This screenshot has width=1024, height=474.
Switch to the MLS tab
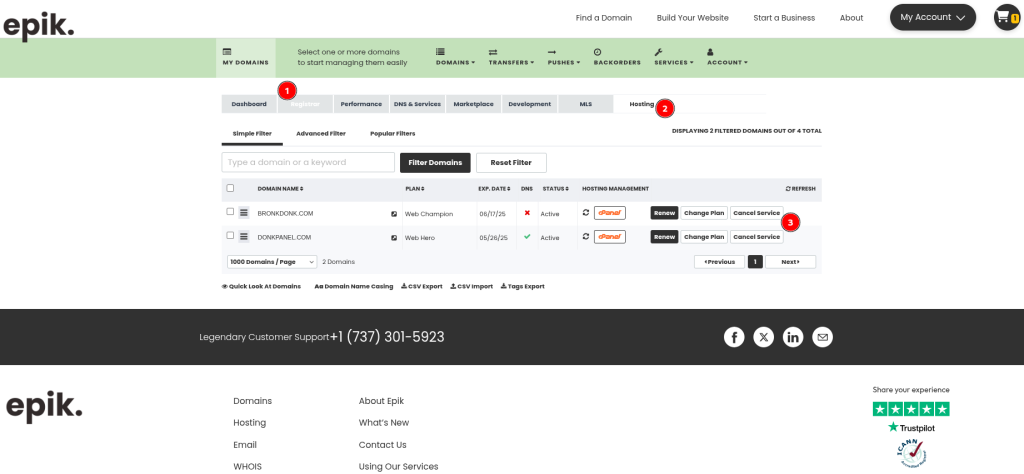tap(586, 104)
